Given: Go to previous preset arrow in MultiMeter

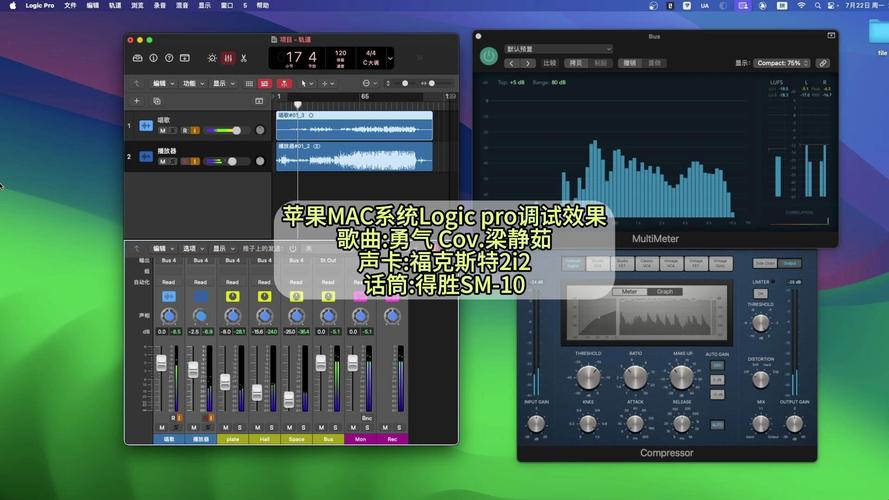Looking at the screenshot, I should pos(511,63).
